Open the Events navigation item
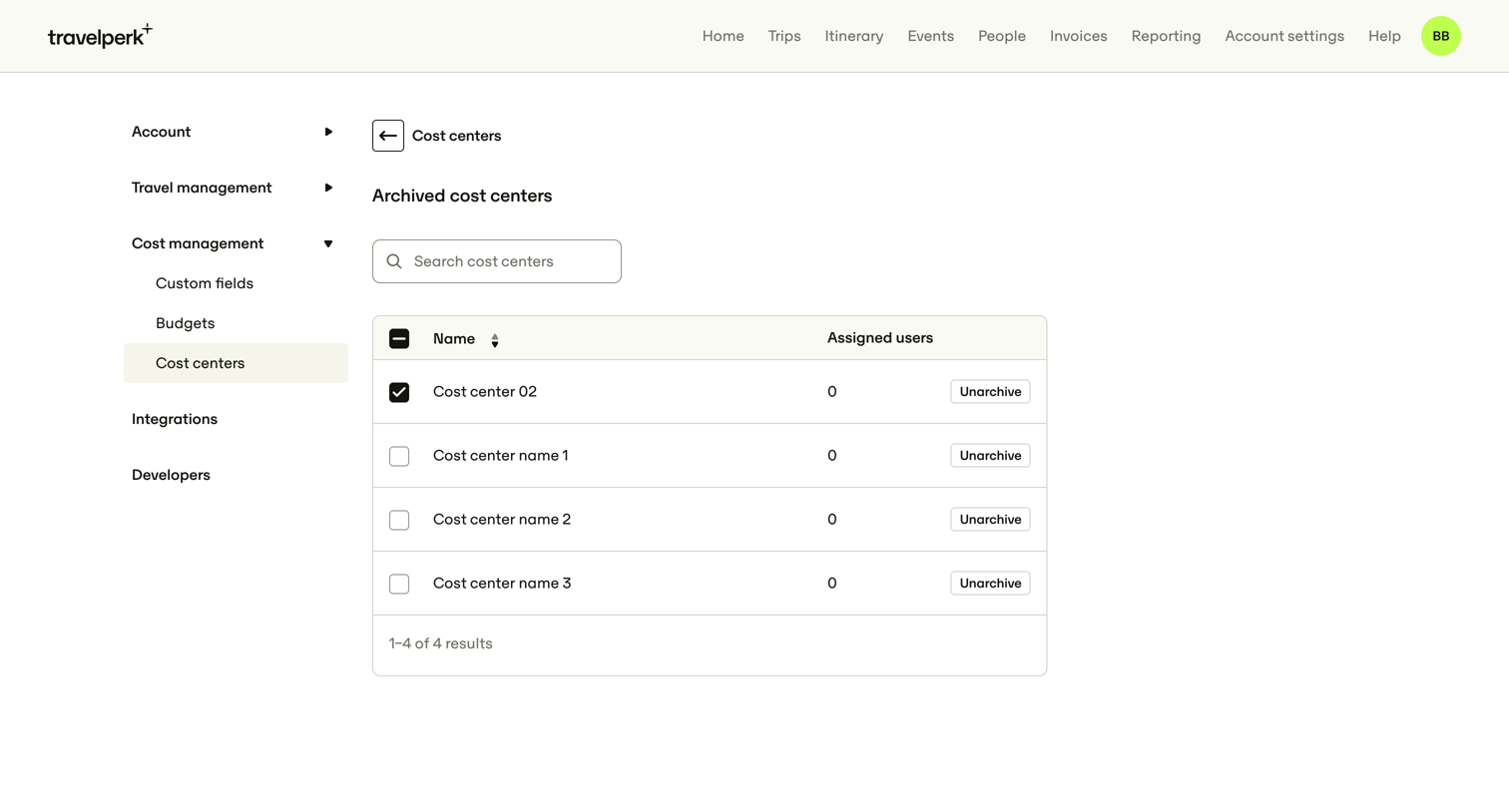The width and height of the screenshot is (1509, 812). (930, 36)
